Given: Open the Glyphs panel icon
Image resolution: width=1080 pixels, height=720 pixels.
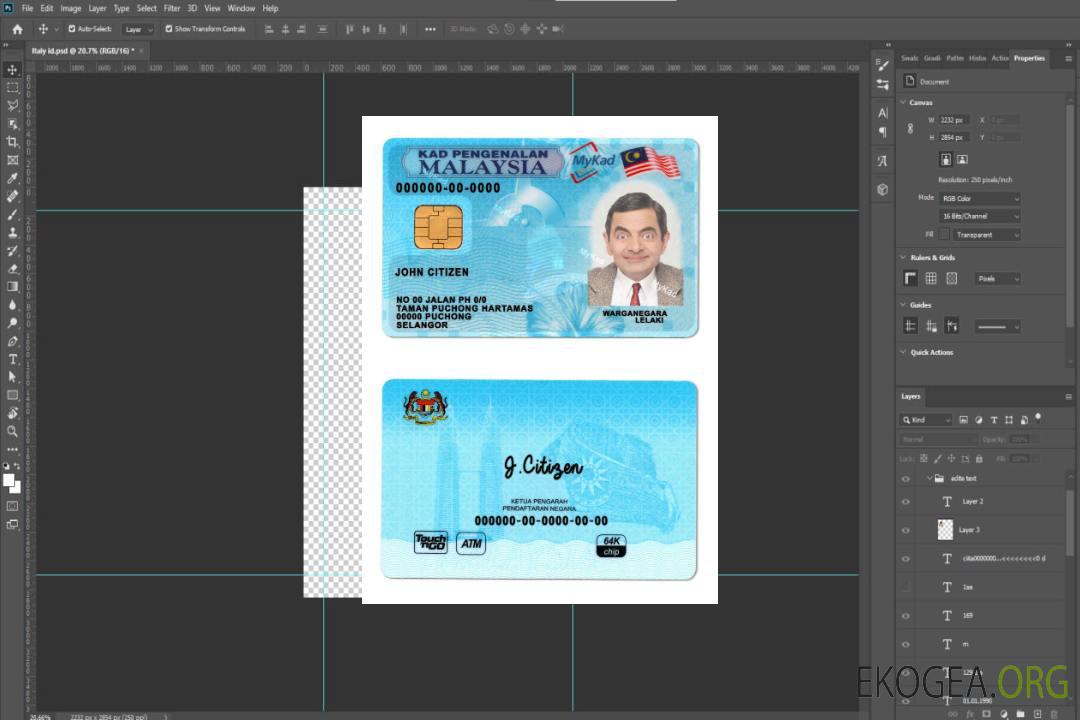Looking at the screenshot, I should tap(883, 161).
